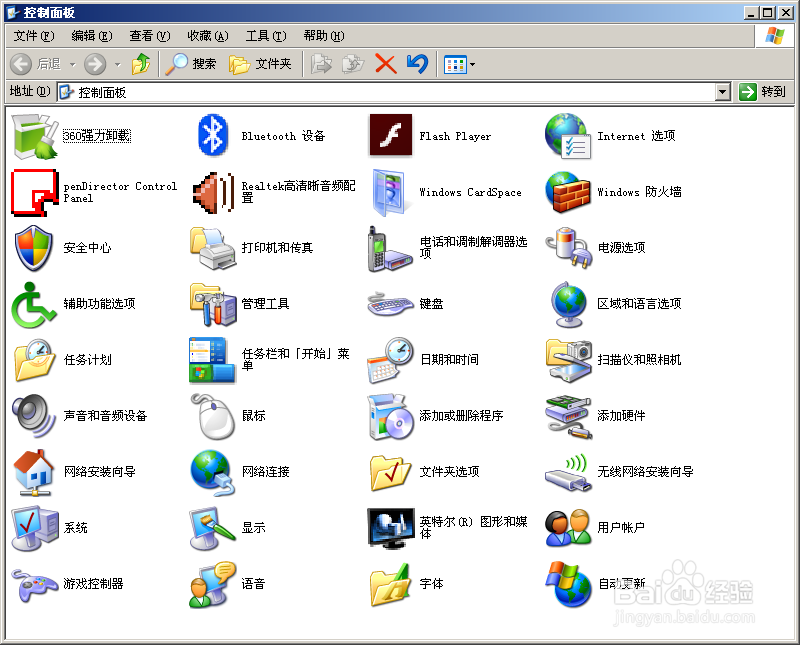
Task: Open 字体 fonts folder icon
Action: [x=390, y=585]
